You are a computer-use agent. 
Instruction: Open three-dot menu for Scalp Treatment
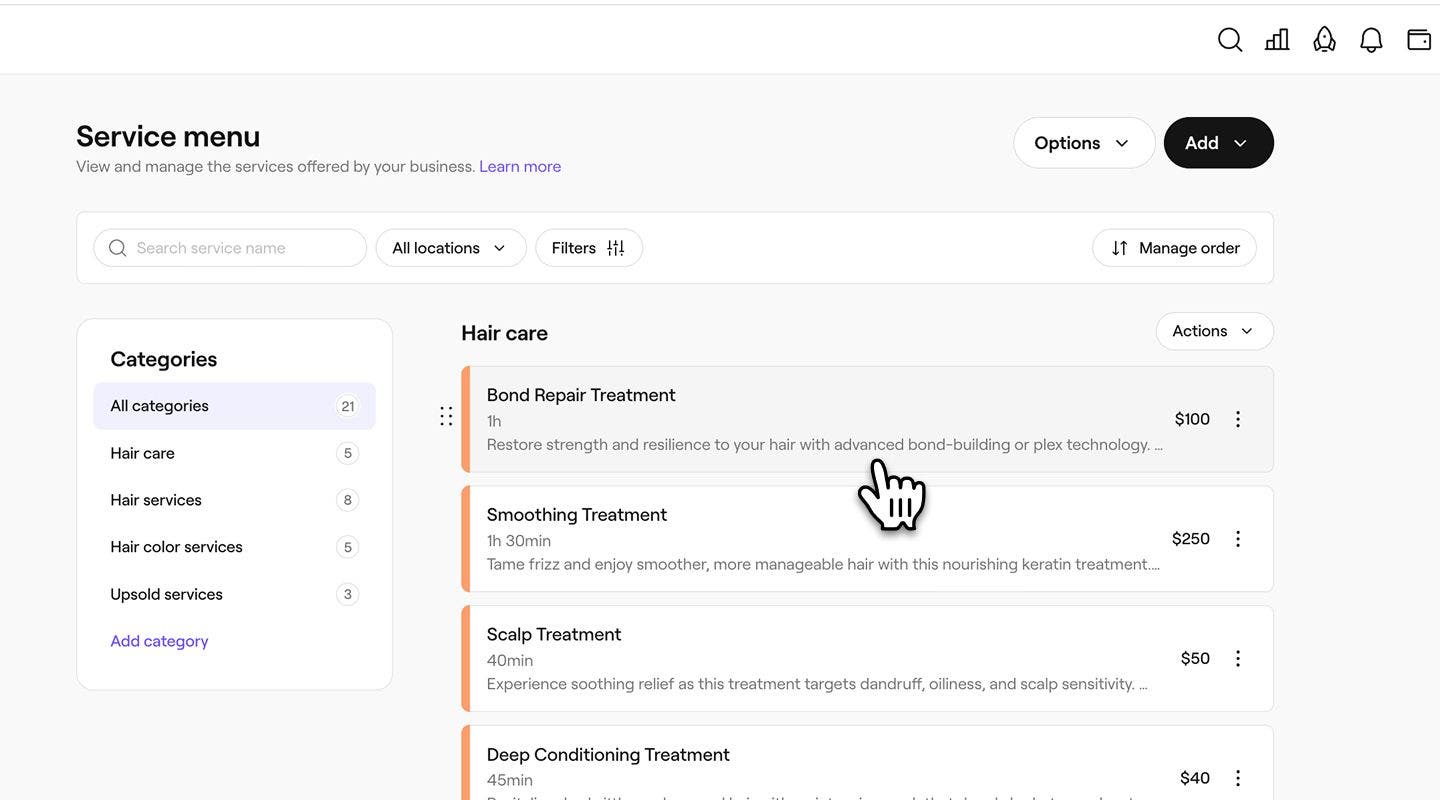coord(1238,659)
